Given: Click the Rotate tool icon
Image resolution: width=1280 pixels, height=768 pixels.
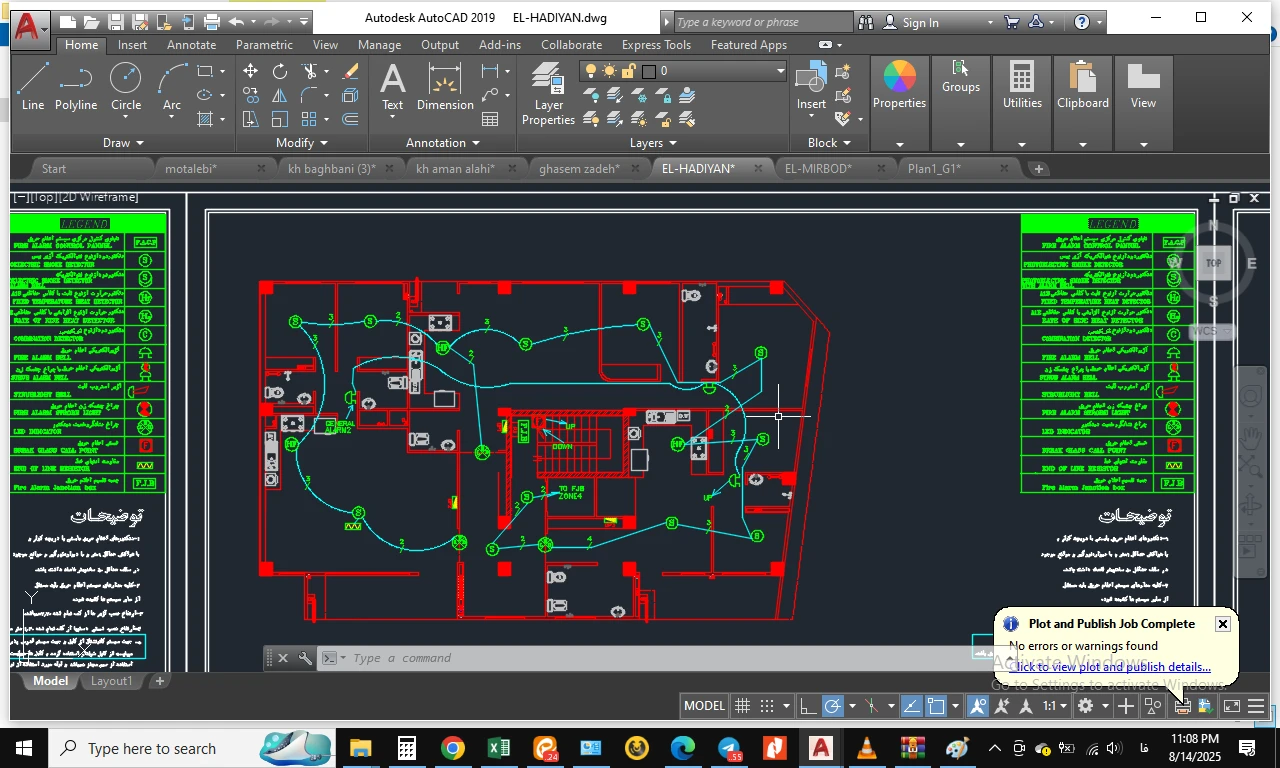Looking at the screenshot, I should (x=280, y=71).
